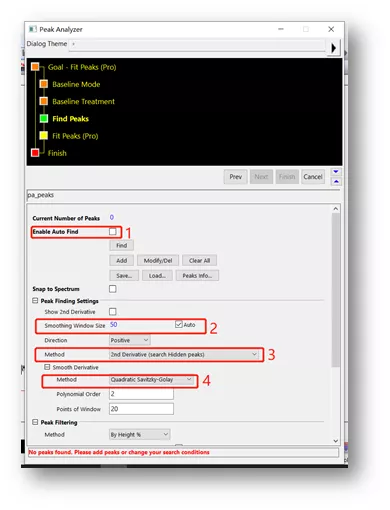Click the yellow Fit Peaks (Pro) step square
390x510 pixels.
tap(44, 136)
